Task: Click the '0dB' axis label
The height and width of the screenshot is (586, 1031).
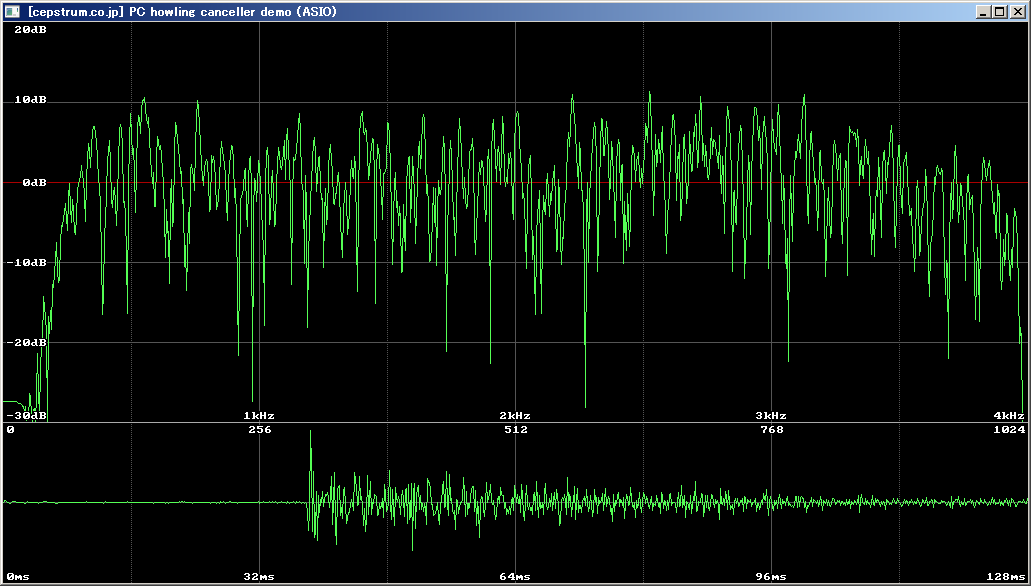Action: [x=34, y=182]
